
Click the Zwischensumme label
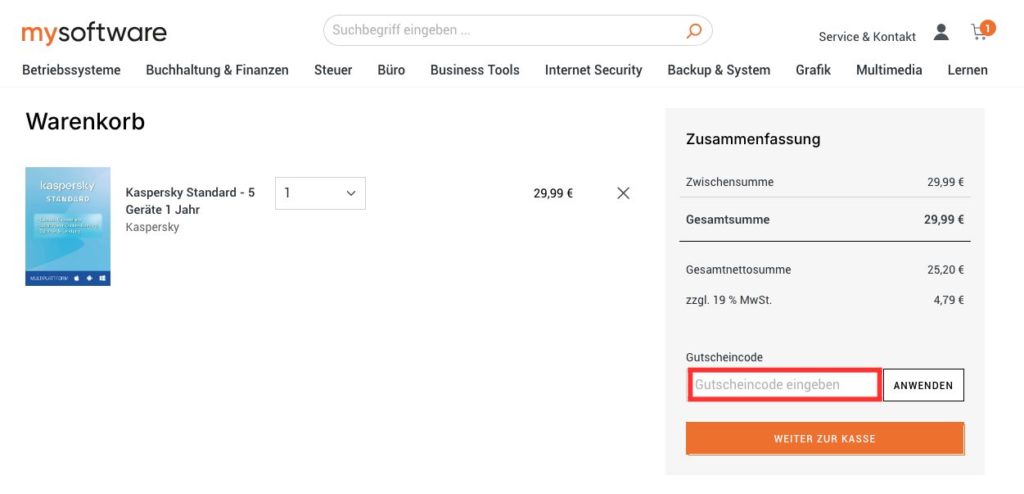(729, 182)
